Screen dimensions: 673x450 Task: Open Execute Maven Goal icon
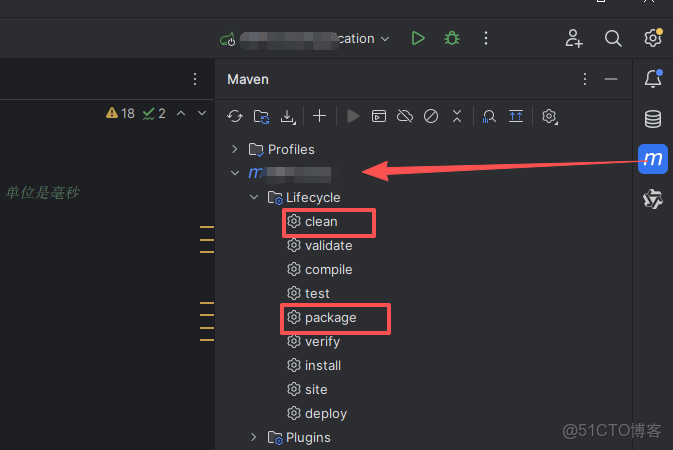click(x=379, y=116)
